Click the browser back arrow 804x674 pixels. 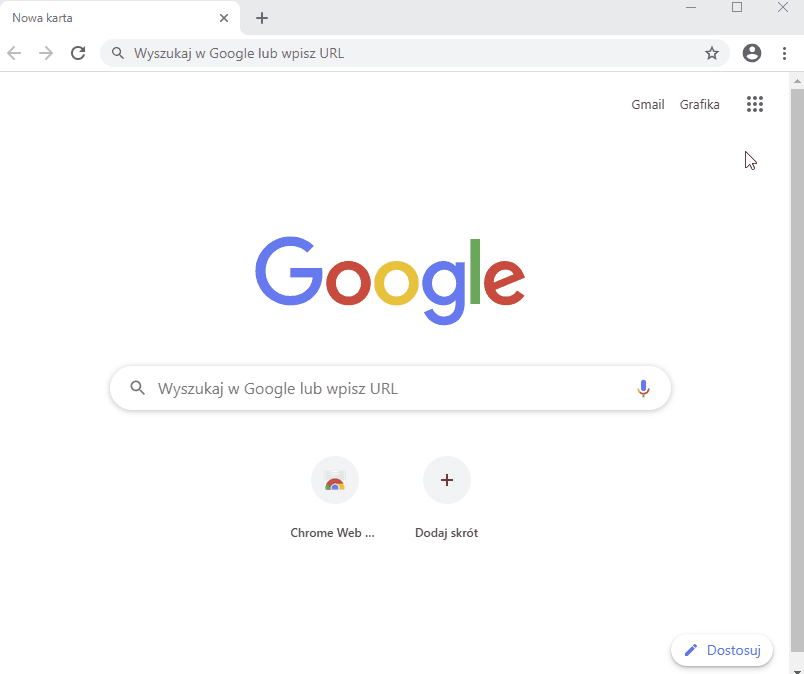pyautogui.click(x=14, y=53)
